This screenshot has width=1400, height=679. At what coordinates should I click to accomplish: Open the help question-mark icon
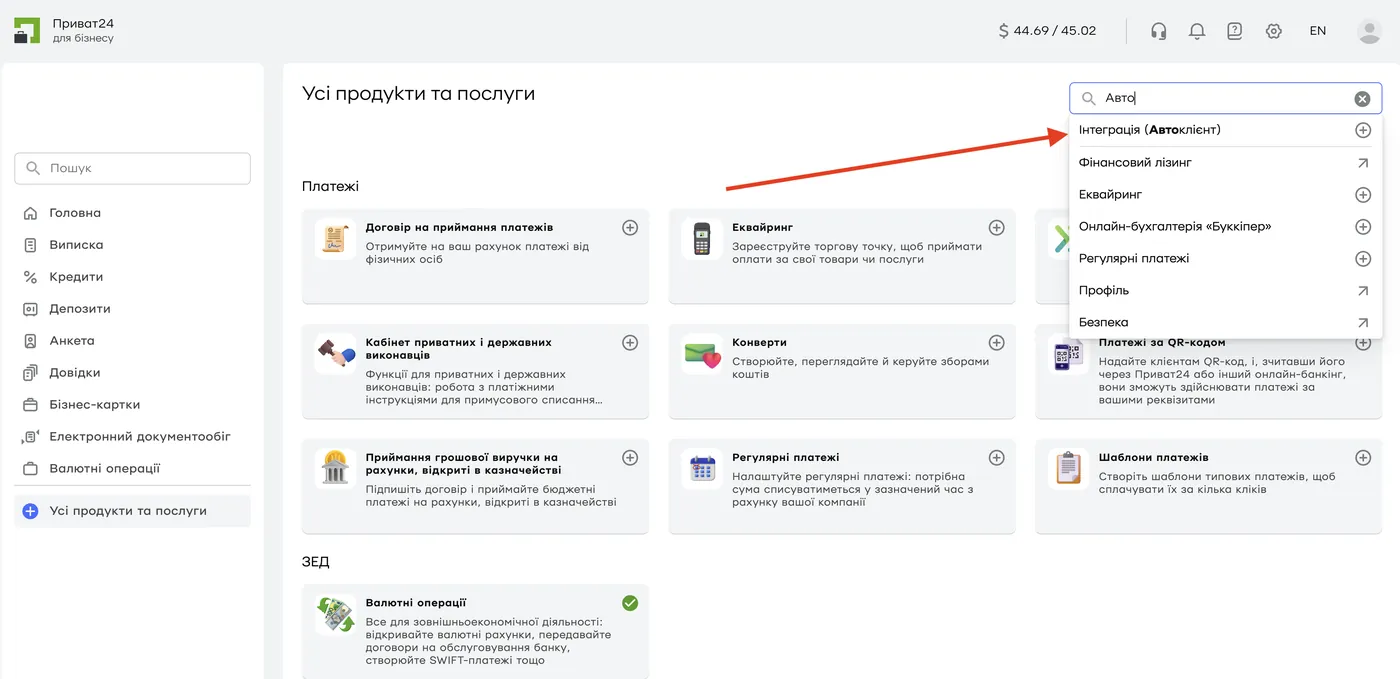coord(1235,31)
